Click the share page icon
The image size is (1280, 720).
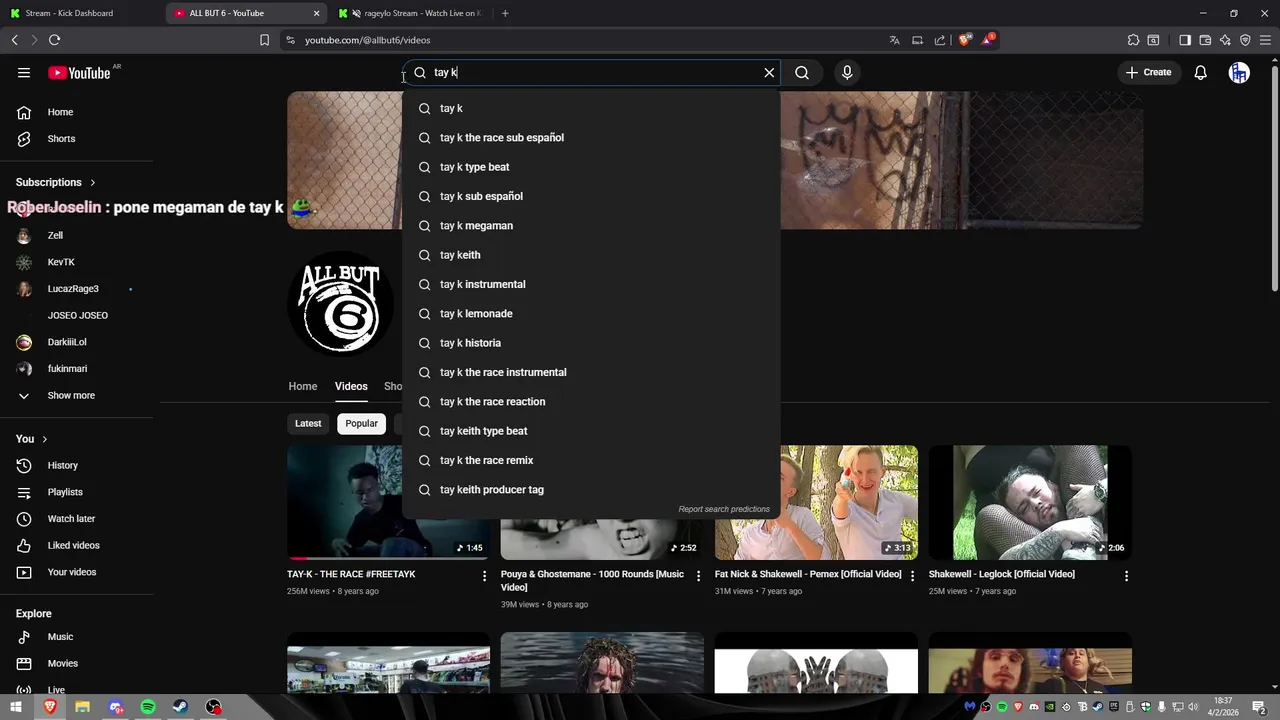pyautogui.click(x=940, y=40)
